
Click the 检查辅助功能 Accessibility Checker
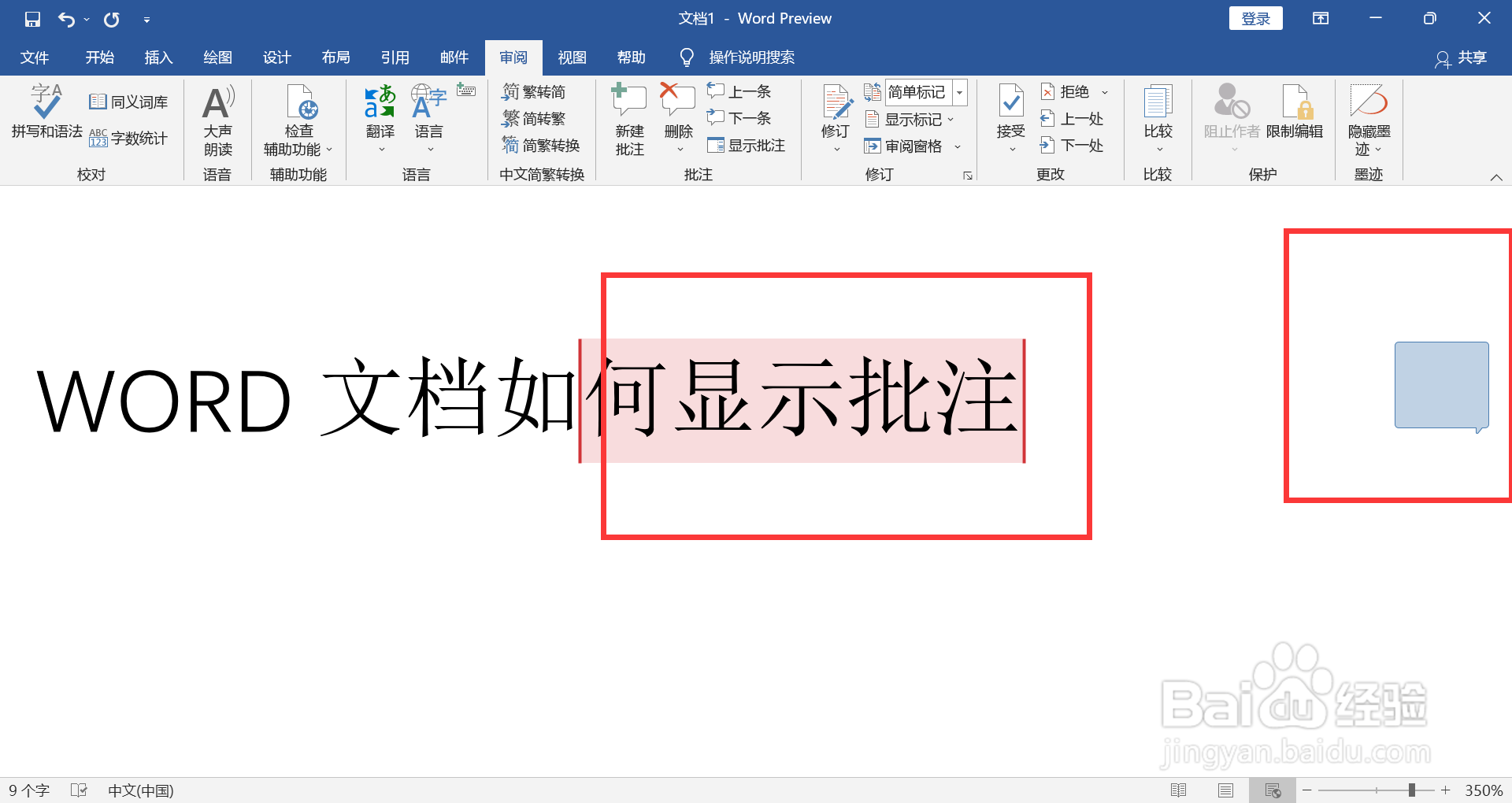click(298, 118)
